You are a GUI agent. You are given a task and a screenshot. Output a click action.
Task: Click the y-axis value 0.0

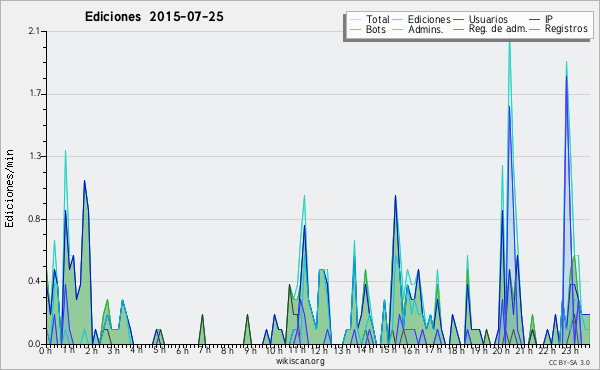click(34, 344)
